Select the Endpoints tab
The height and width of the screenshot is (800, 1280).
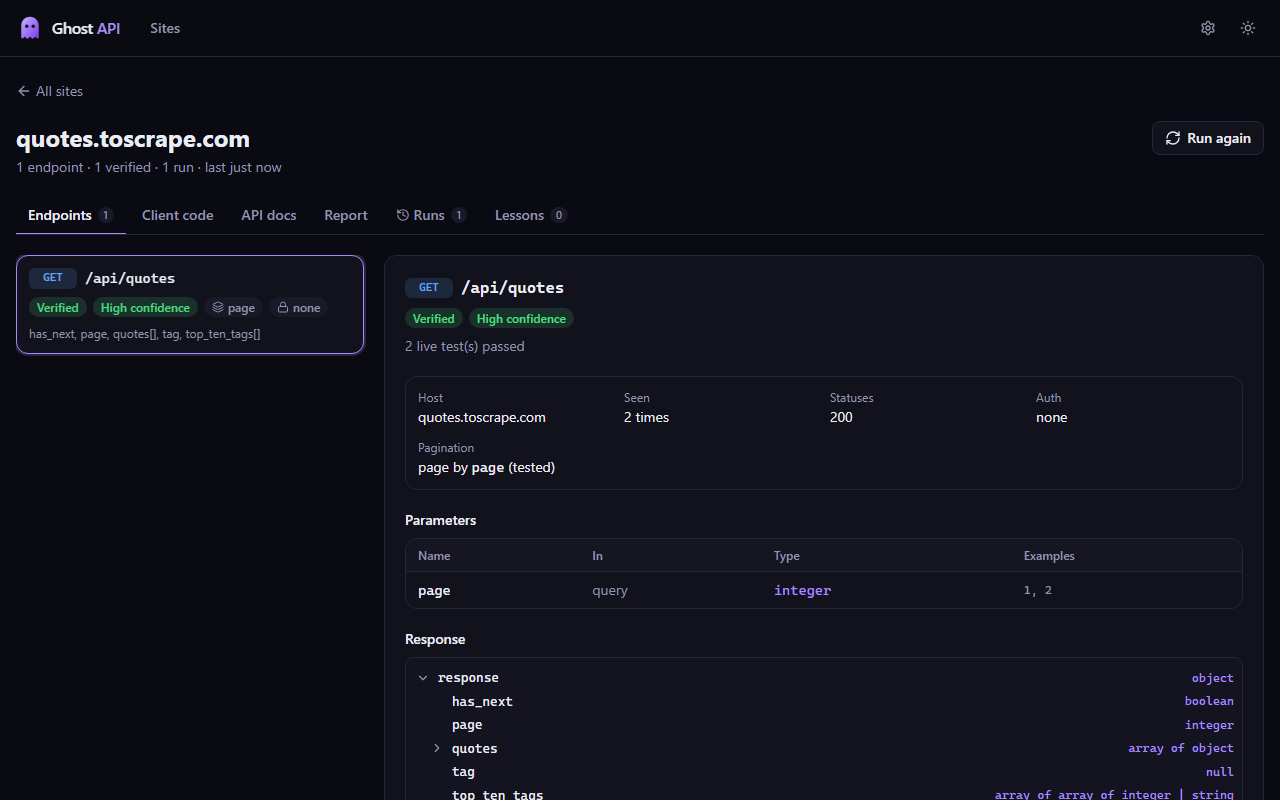(71, 215)
